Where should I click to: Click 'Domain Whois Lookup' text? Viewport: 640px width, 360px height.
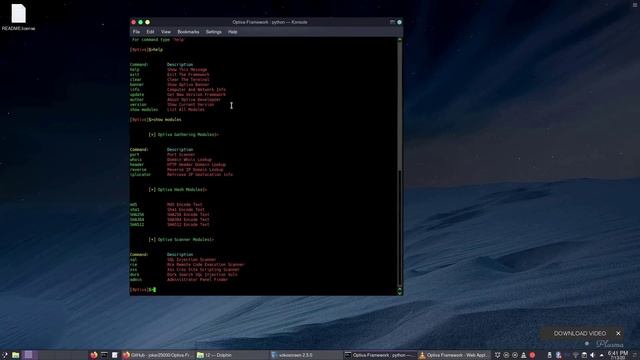coord(189,160)
